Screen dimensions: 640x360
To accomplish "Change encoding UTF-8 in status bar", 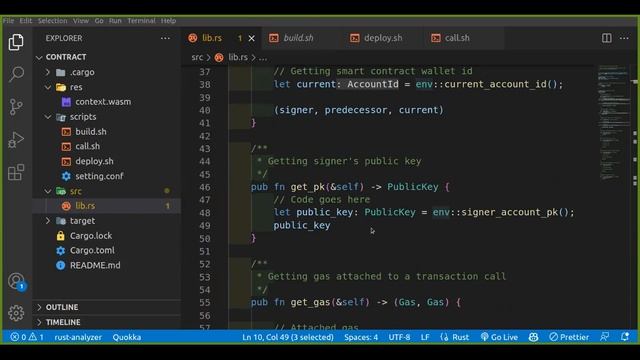I will point(399,337).
